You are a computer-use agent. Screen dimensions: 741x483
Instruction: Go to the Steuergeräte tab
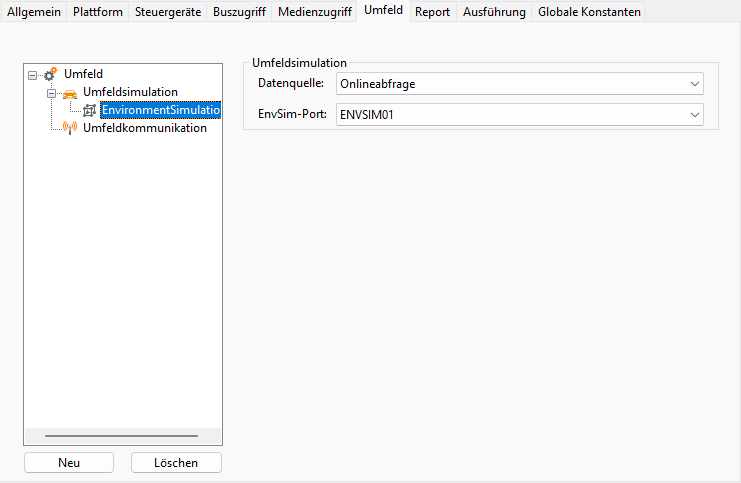pos(168,12)
